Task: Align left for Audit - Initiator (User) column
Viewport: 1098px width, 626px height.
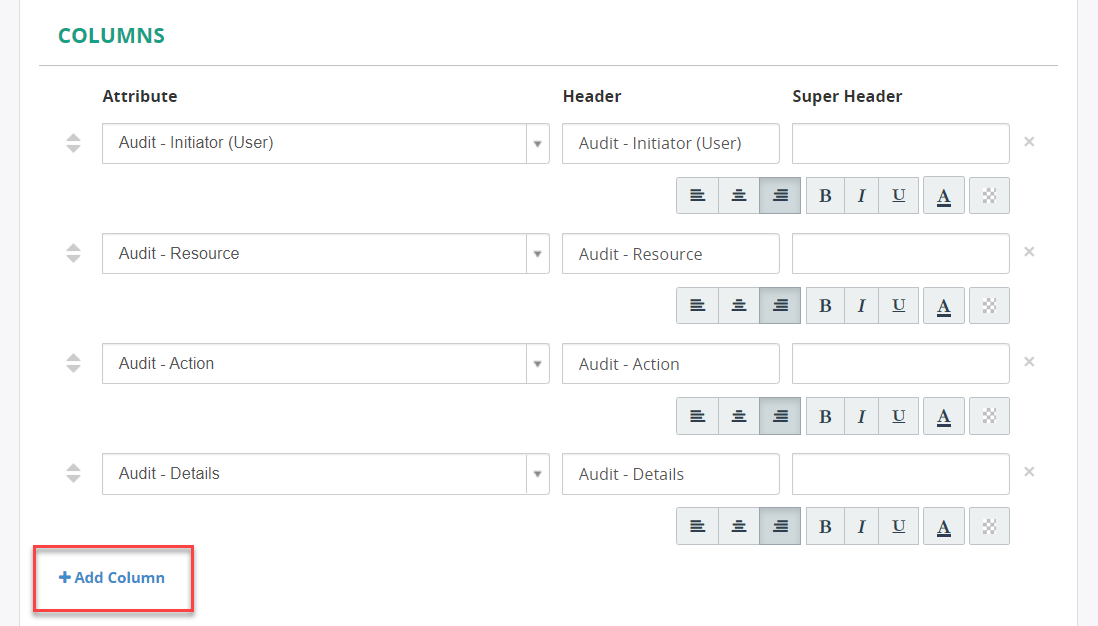Action: 697,195
